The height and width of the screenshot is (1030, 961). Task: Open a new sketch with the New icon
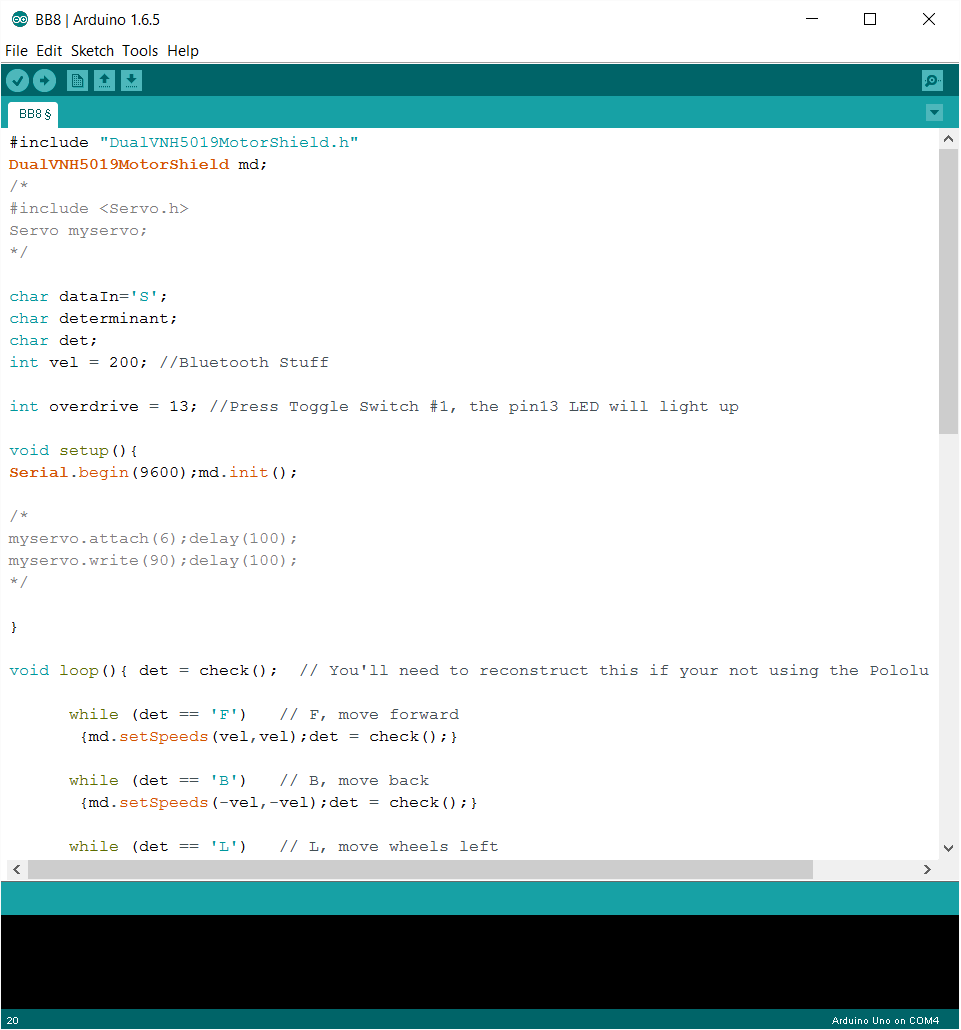click(77, 80)
